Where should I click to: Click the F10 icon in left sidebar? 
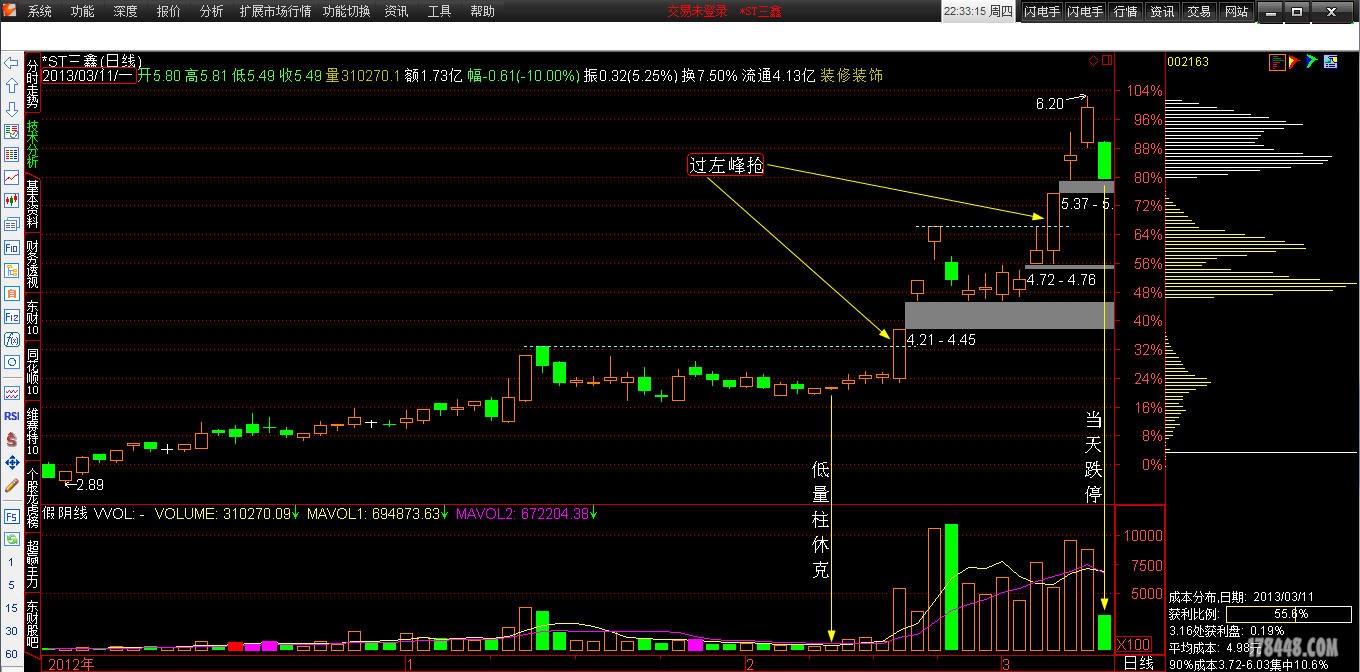(x=11, y=247)
